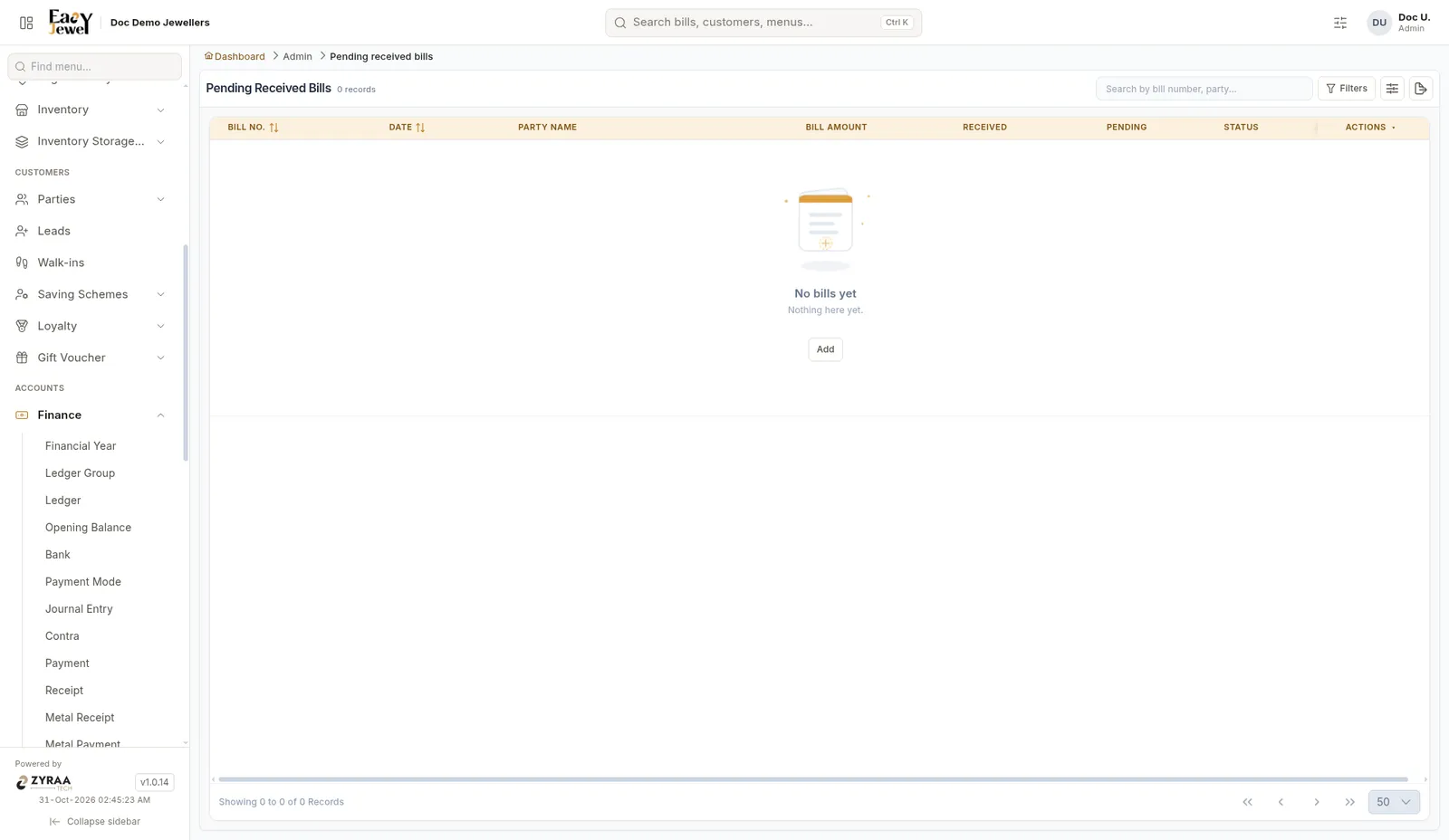Screen dimensions: 1449x840
Task: Click Collapse sidebar
Action: click(95, 822)
